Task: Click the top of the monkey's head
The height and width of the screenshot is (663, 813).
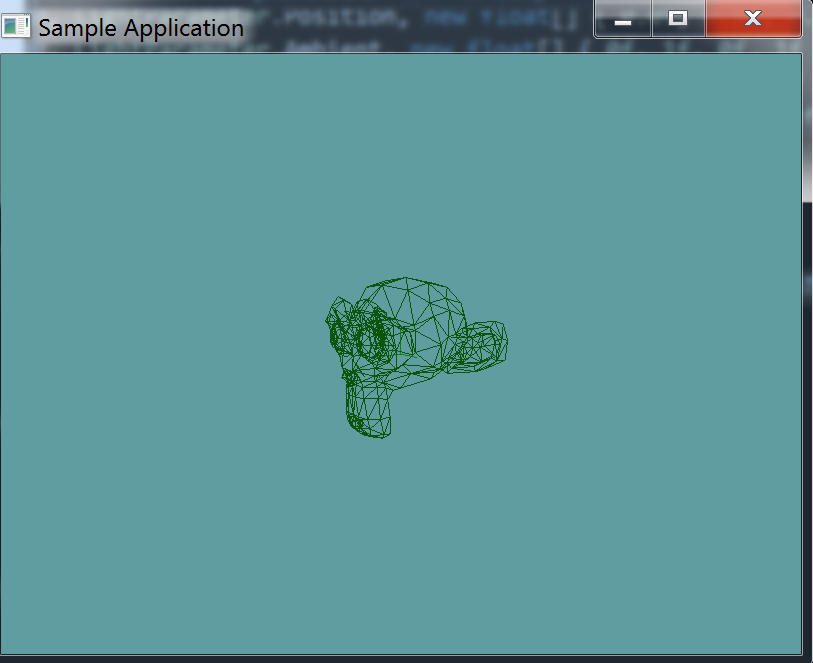Action: [x=408, y=283]
